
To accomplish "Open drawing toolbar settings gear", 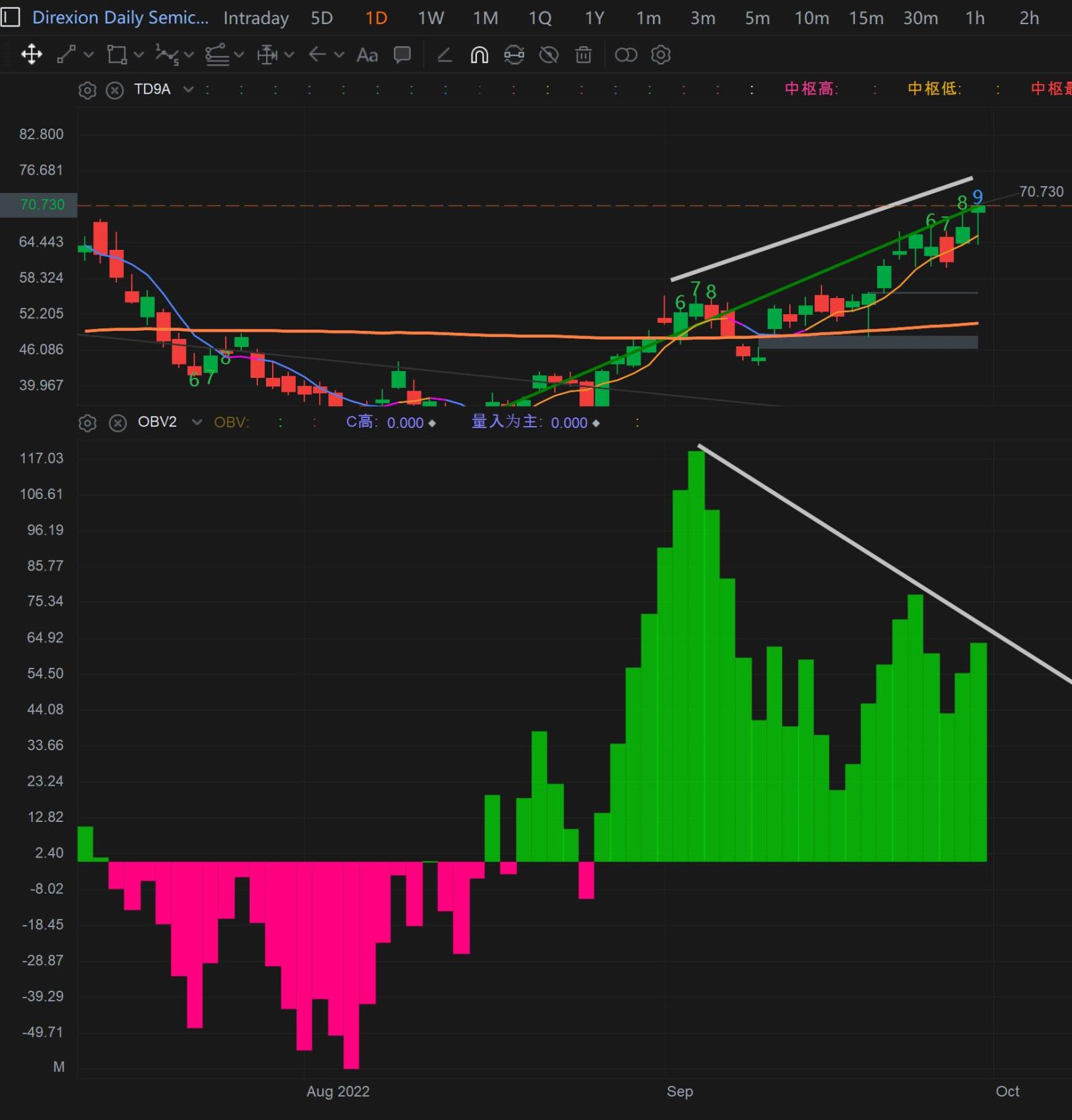I will click(x=661, y=54).
